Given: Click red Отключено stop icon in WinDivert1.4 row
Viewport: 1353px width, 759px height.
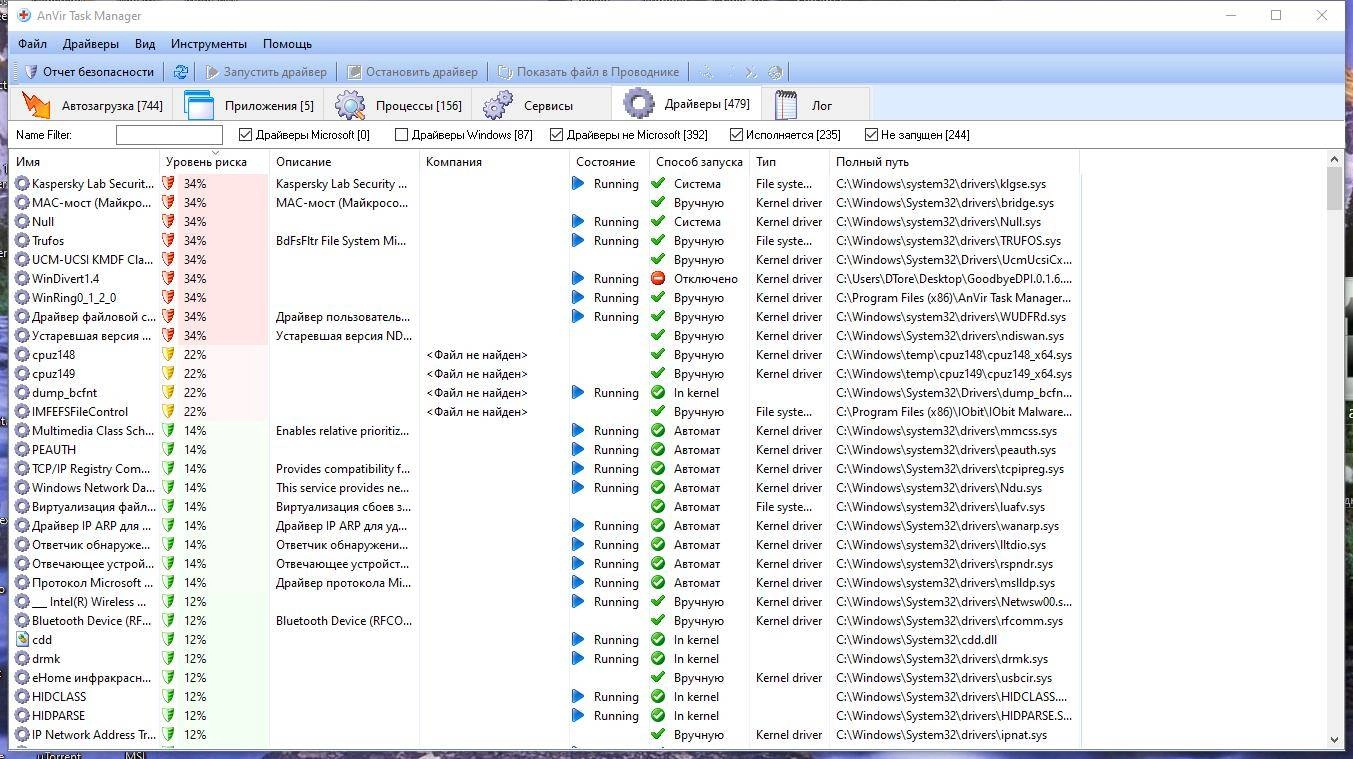Looking at the screenshot, I should tap(658, 279).
